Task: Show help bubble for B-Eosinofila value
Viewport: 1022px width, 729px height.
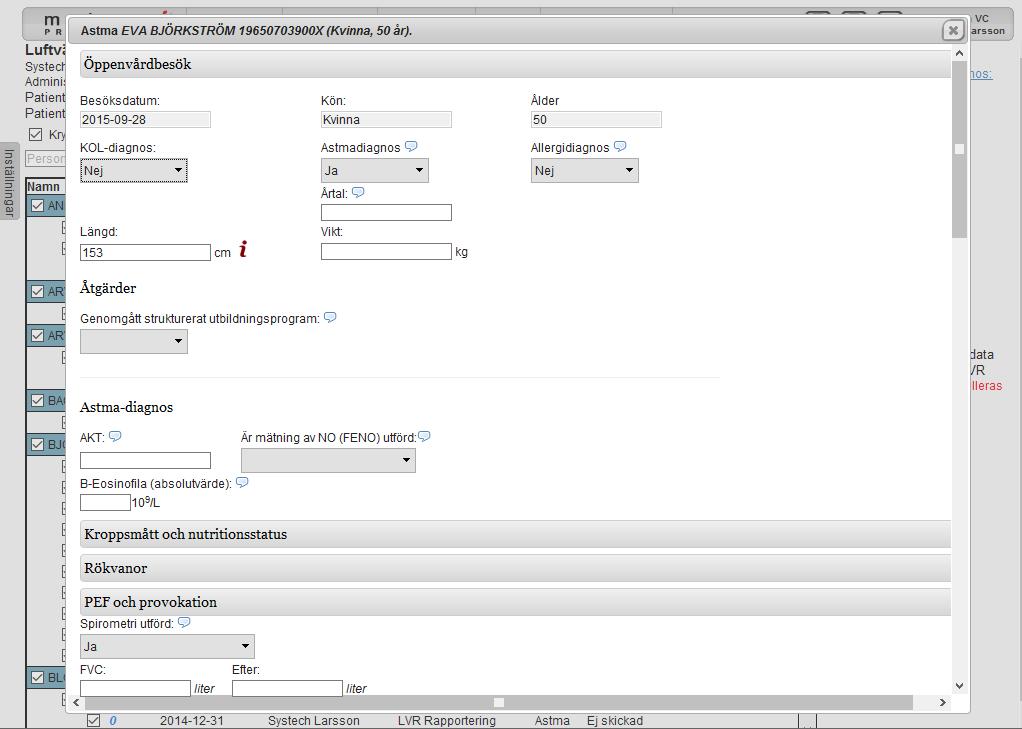Action: point(242,483)
